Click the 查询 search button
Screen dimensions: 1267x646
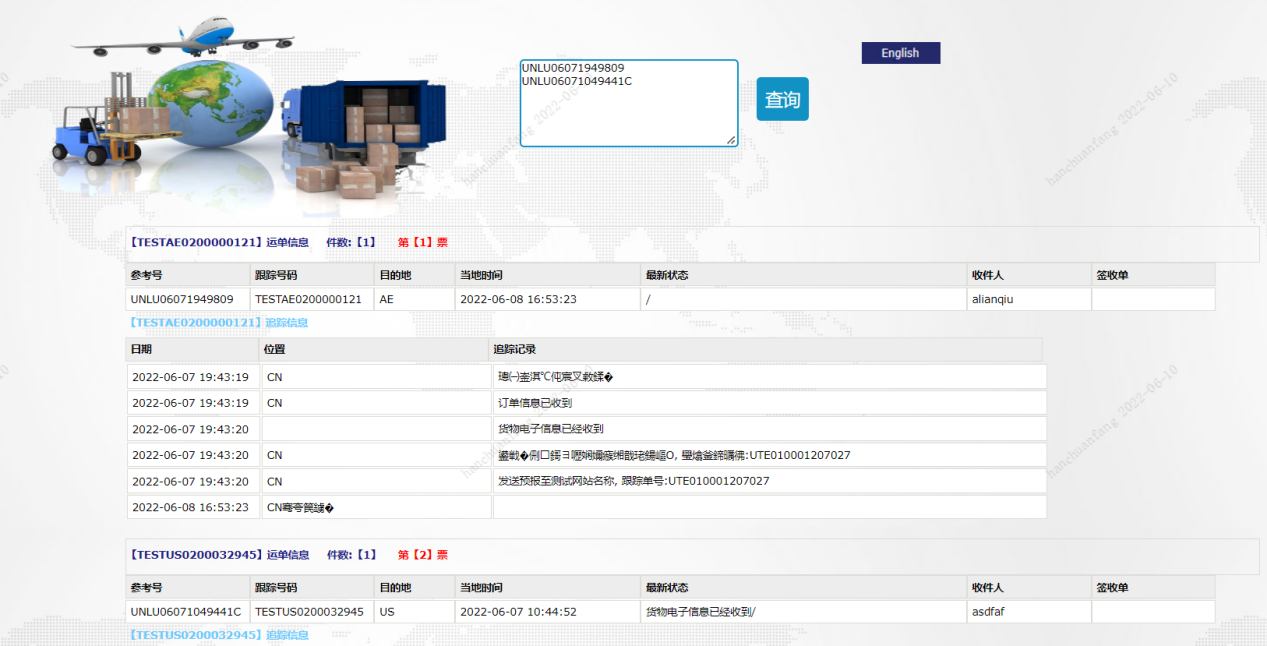[782, 99]
